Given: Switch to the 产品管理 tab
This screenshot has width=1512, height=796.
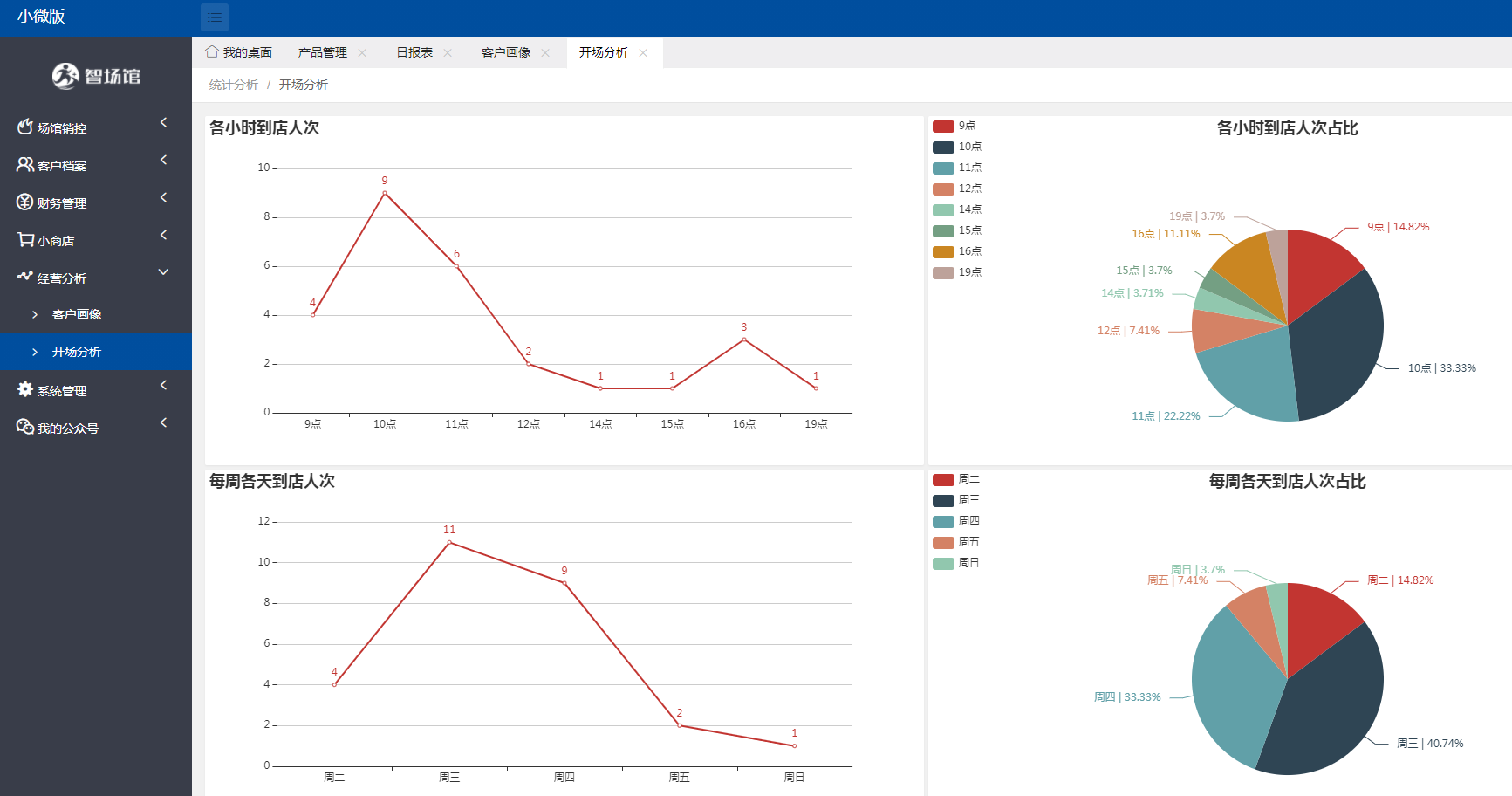Looking at the screenshot, I should (x=323, y=53).
